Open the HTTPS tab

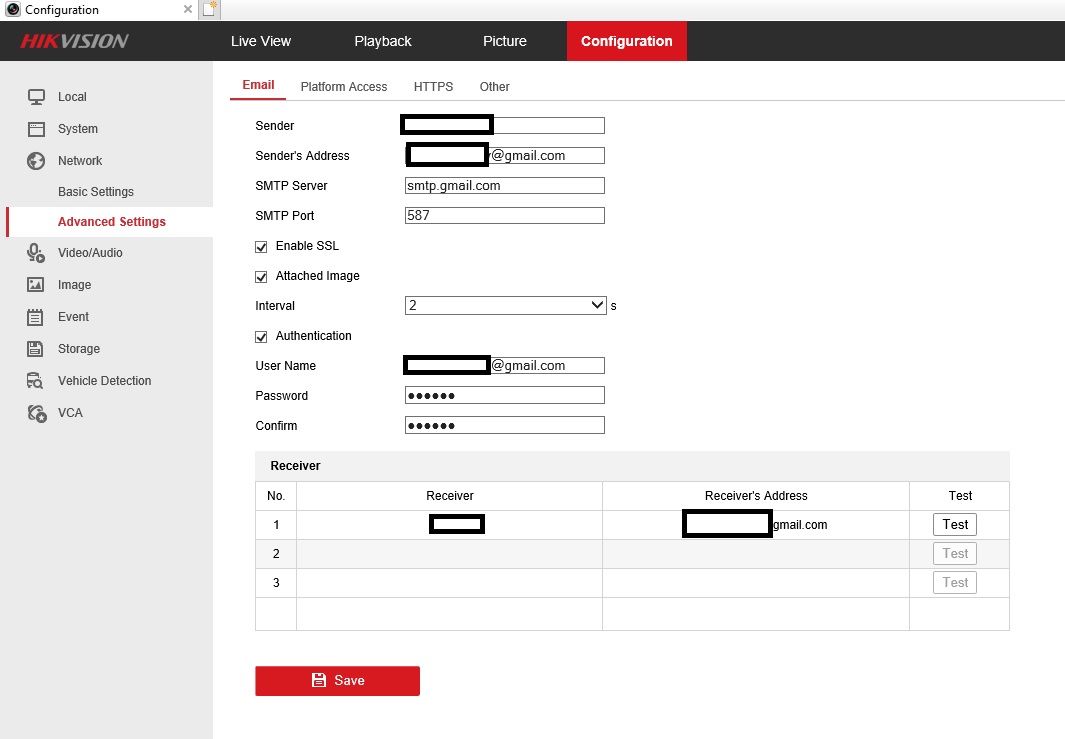pos(433,87)
